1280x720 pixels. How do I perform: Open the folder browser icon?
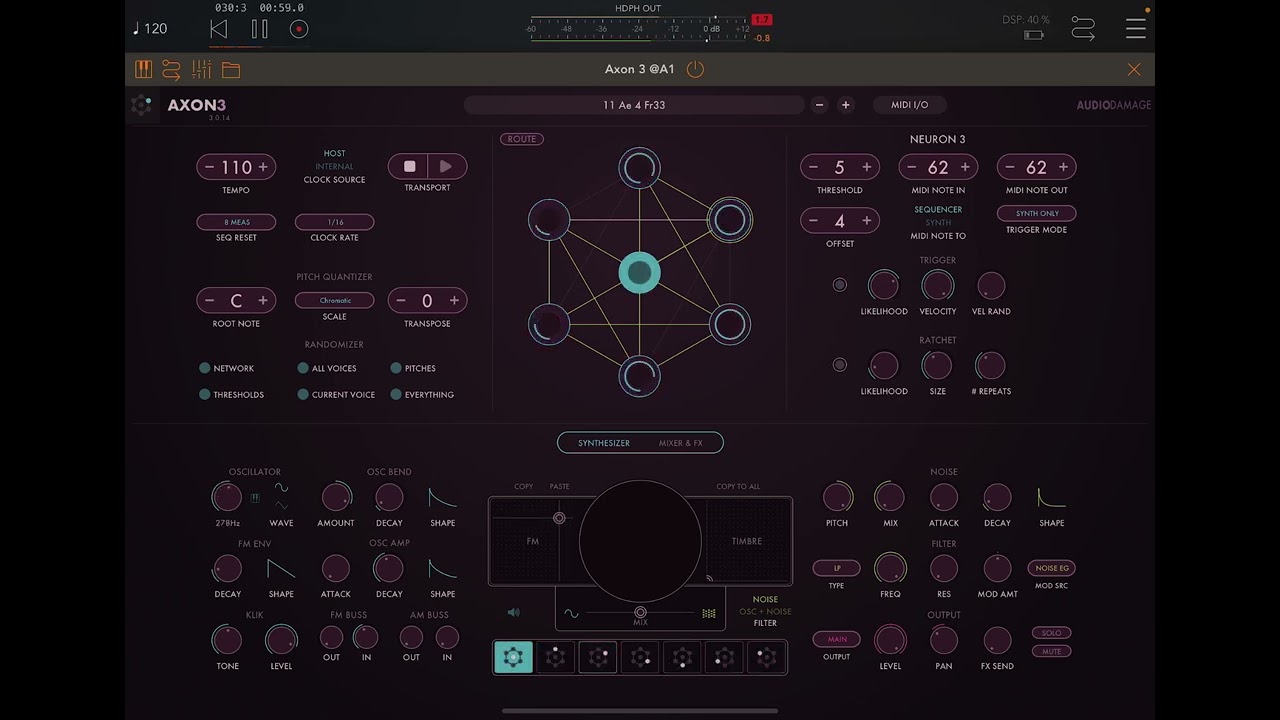231,70
